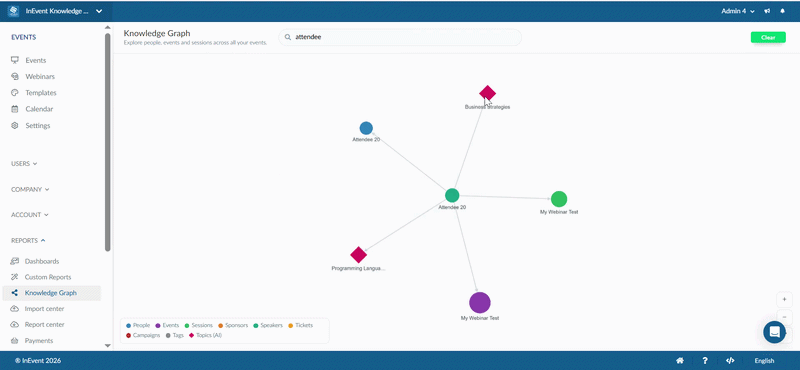800x370 pixels.
Task: Select the Programming Langua... topic node
Action: (x=359, y=255)
